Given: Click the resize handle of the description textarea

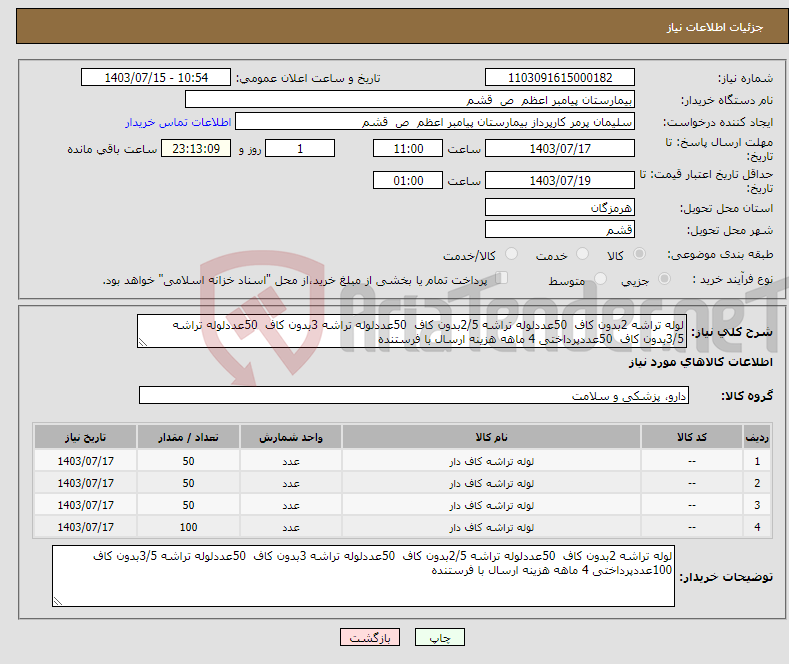Looking at the screenshot, I should point(143,342).
